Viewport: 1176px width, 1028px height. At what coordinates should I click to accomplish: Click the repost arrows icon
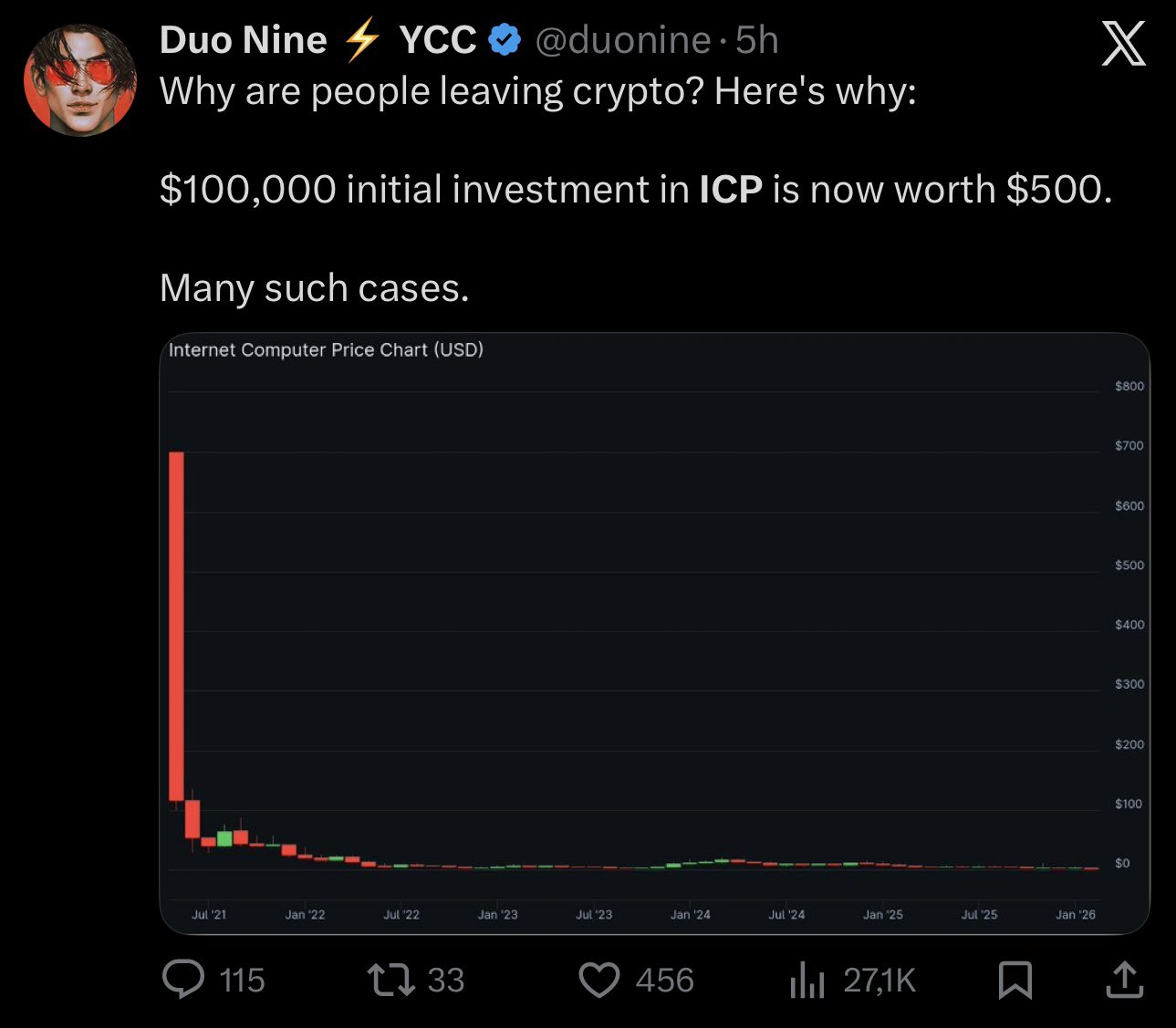[390, 980]
